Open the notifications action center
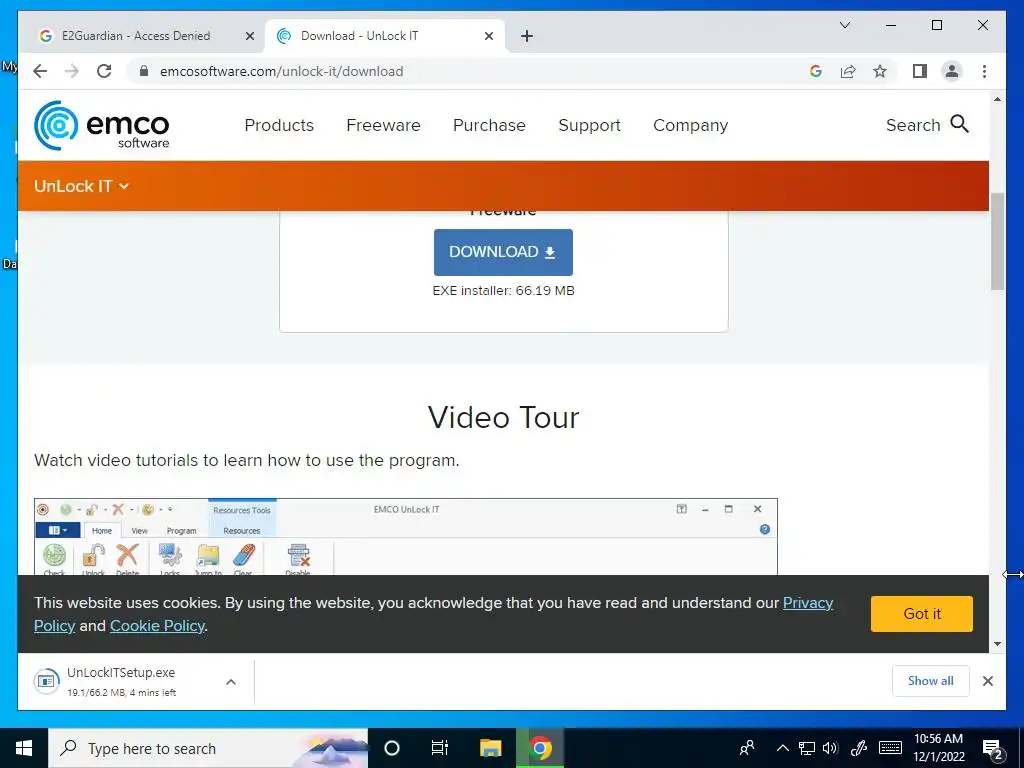Image resolution: width=1024 pixels, height=768 pixels. pyautogui.click(x=993, y=749)
